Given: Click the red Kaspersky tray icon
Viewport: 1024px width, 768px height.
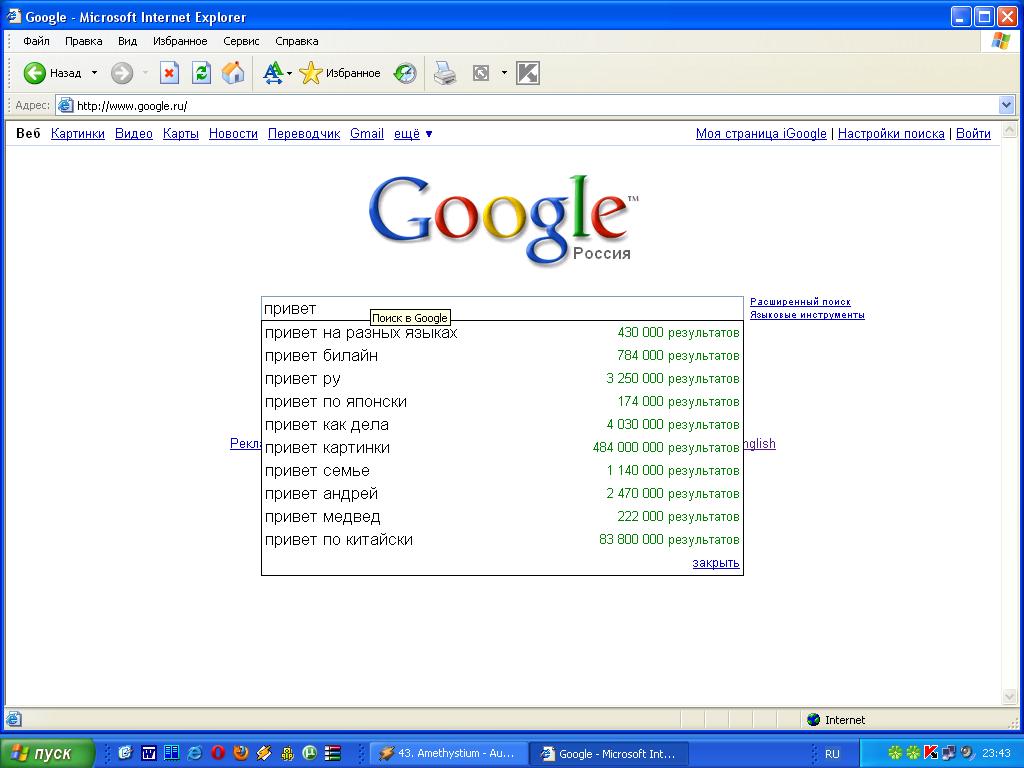Looking at the screenshot, I should (931, 753).
